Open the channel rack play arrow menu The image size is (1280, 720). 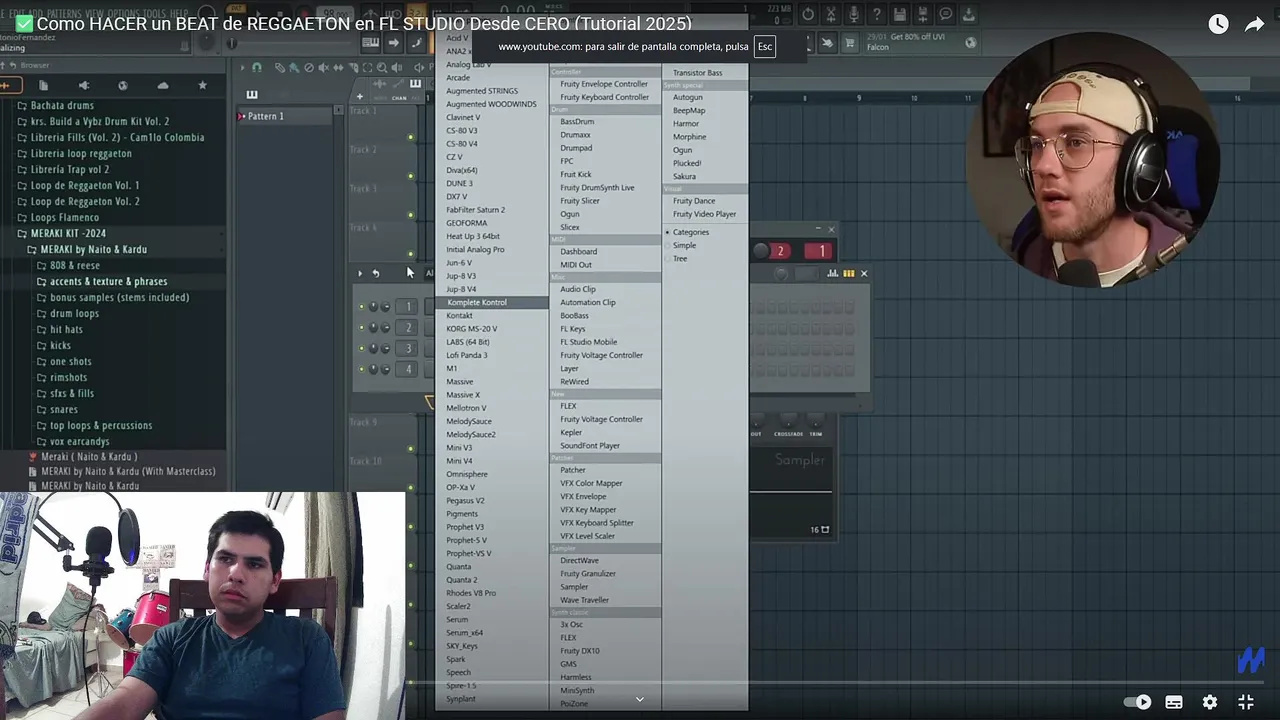[360, 273]
